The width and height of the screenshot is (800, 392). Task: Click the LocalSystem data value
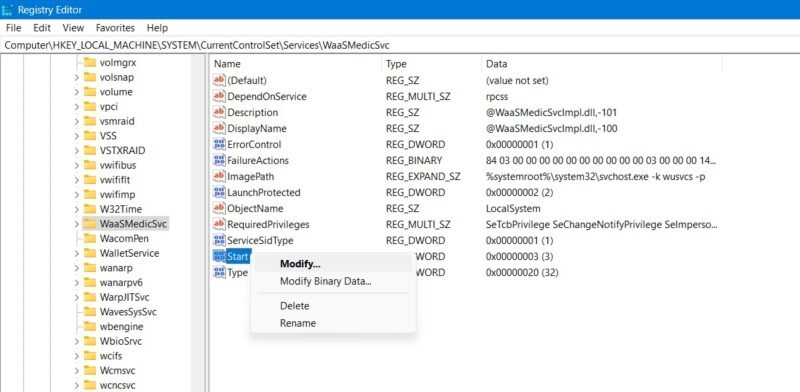click(513, 208)
